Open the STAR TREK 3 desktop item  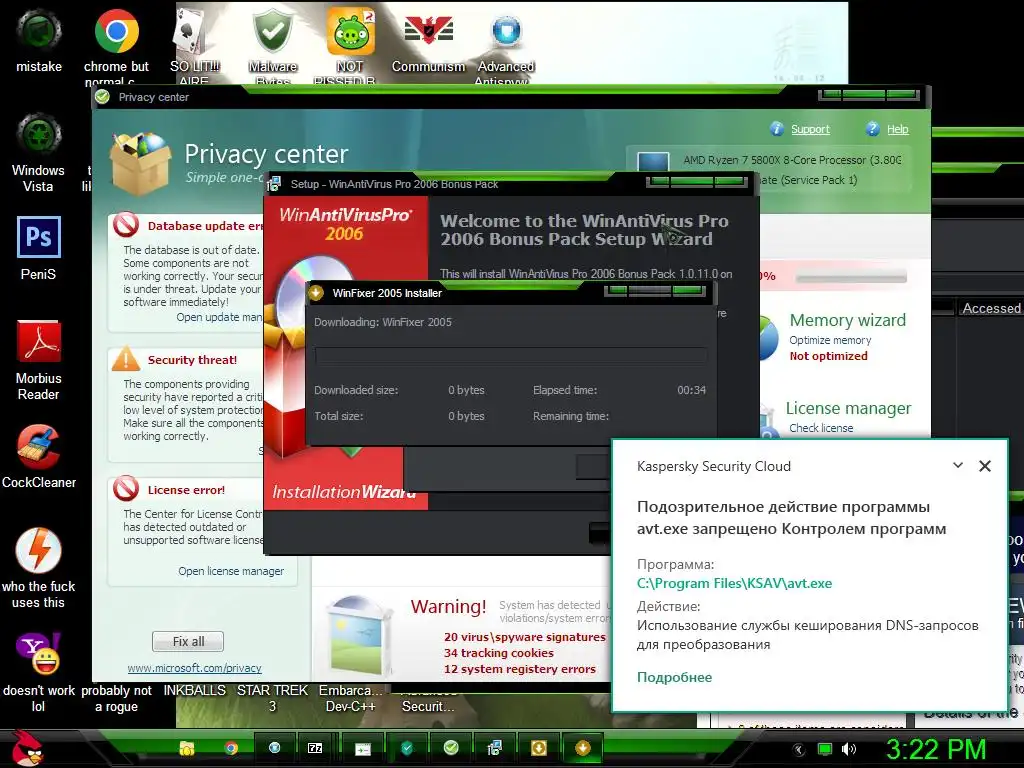(272, 698)
